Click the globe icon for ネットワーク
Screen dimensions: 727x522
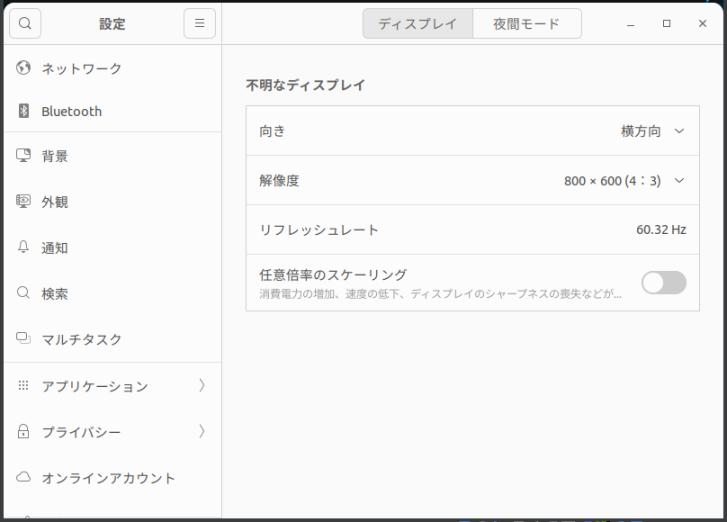click(23, 68)
